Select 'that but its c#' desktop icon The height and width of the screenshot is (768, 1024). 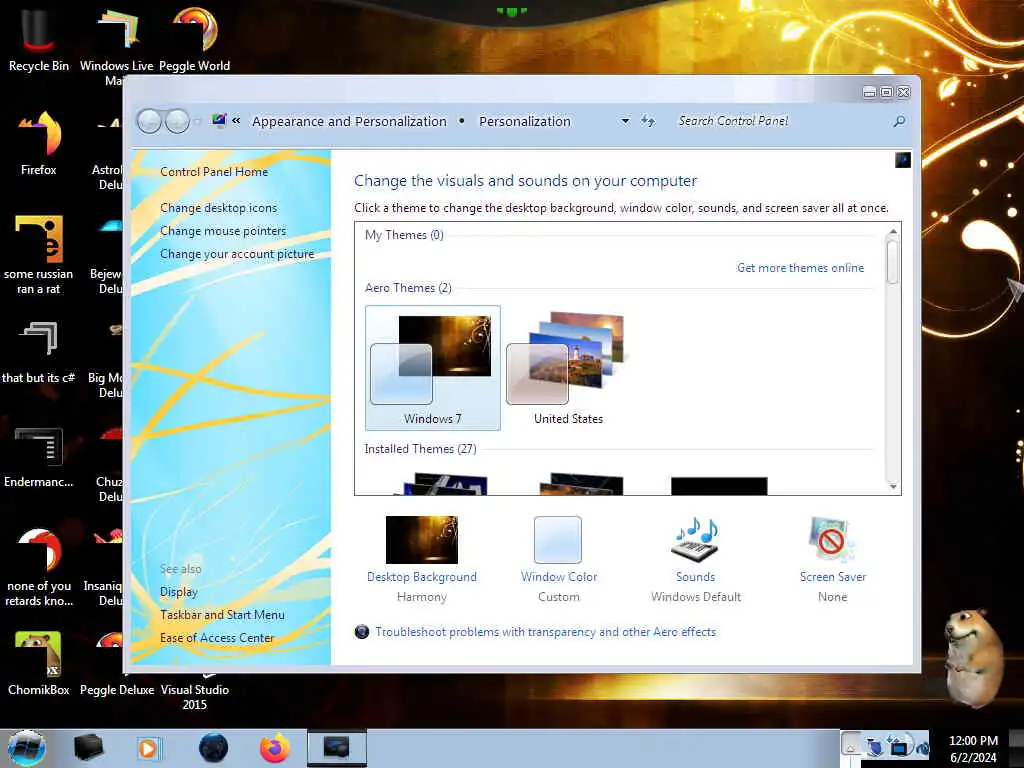(38, 353)
